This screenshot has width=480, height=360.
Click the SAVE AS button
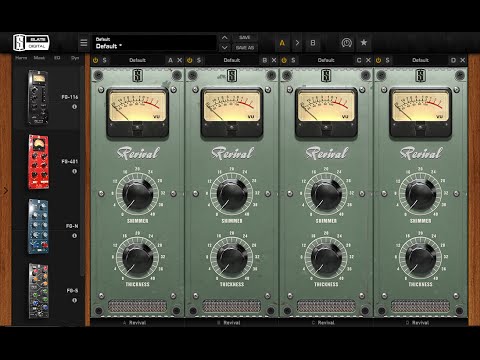pyautogui.click(x=245, y=48)
